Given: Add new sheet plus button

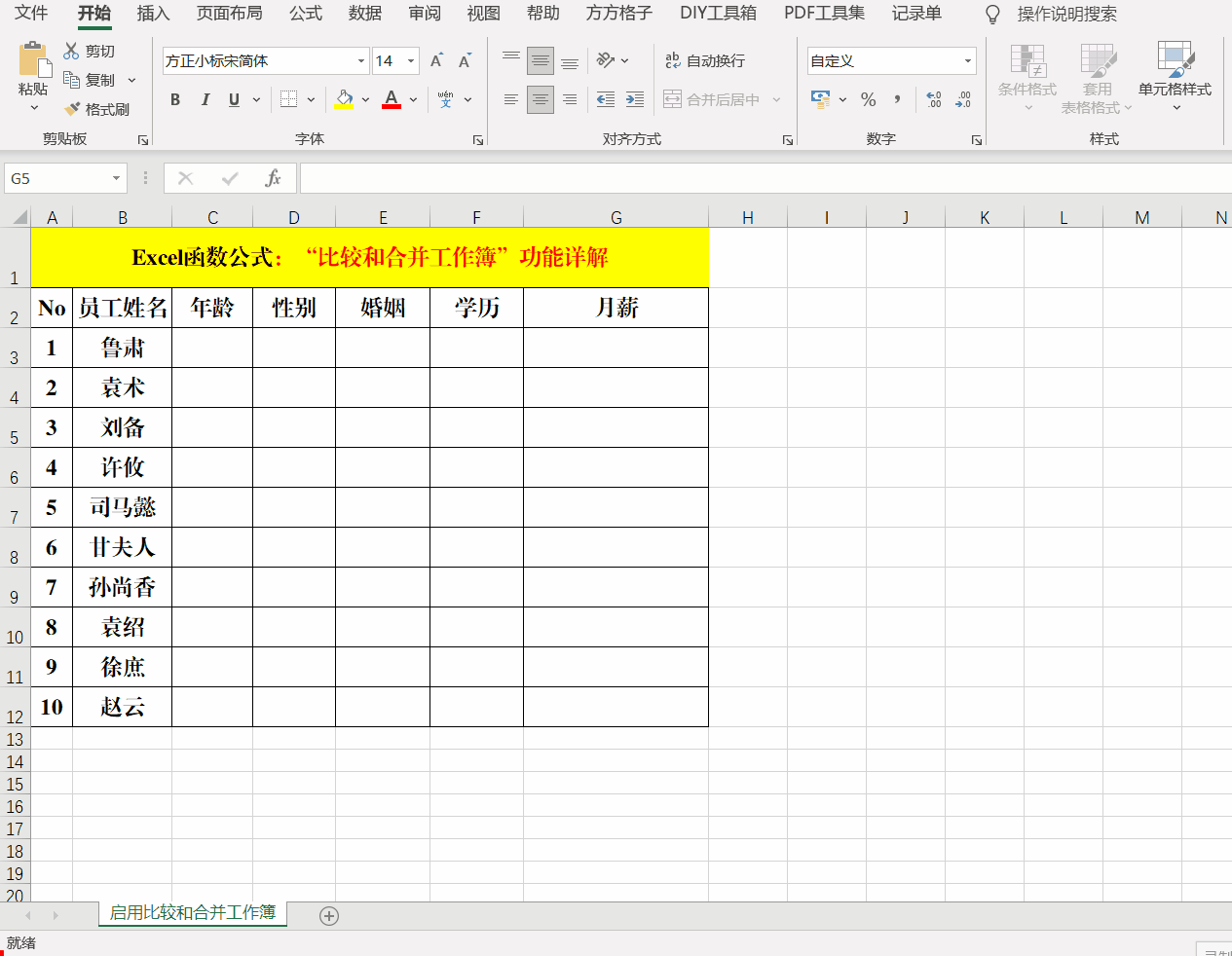Looking at the screenshot, I should click(x=329, y=916).
